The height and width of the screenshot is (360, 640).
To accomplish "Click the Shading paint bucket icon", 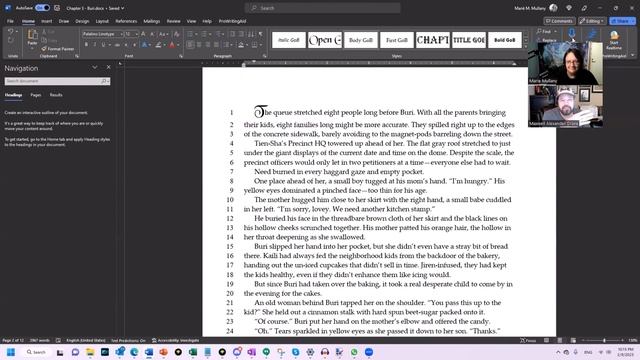I will pyautogui.click(x=241, y=45).
